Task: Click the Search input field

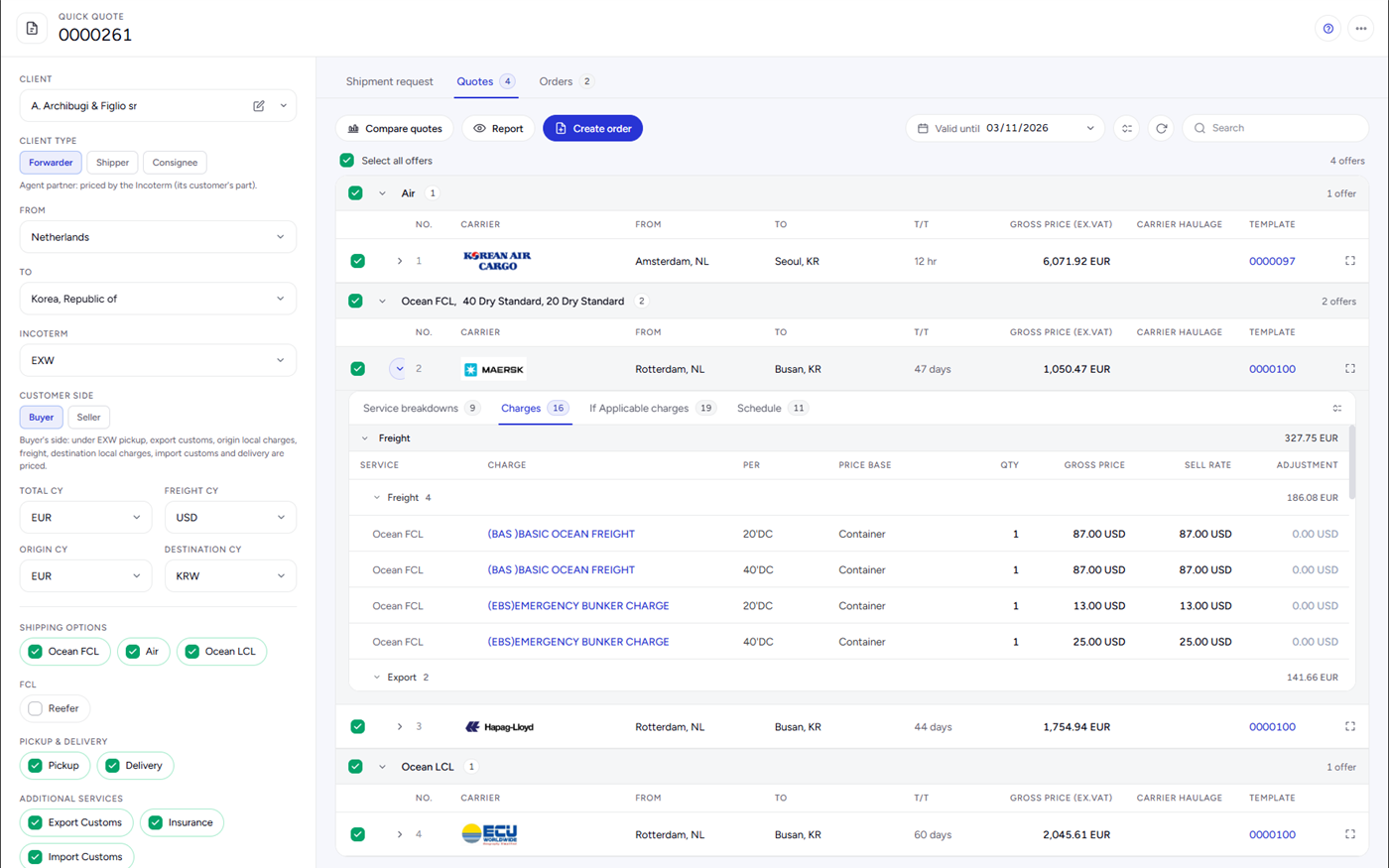Action: pos(1275,128)
